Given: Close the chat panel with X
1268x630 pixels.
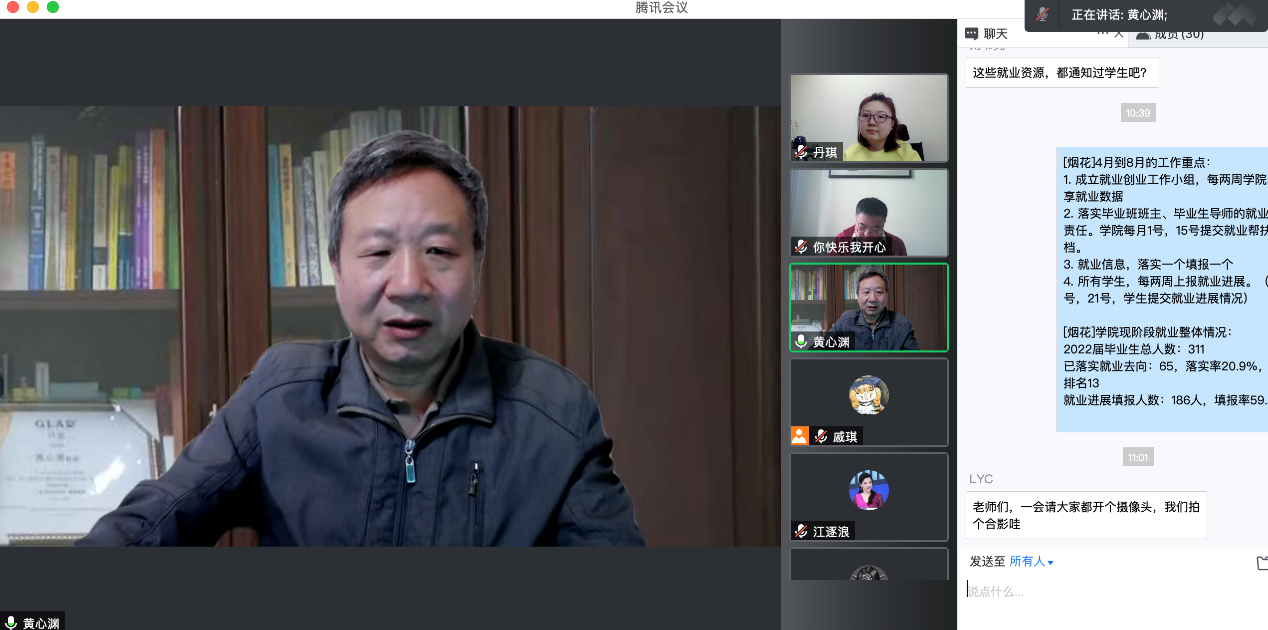Looking at the screenshot, I should [1119, 34].
